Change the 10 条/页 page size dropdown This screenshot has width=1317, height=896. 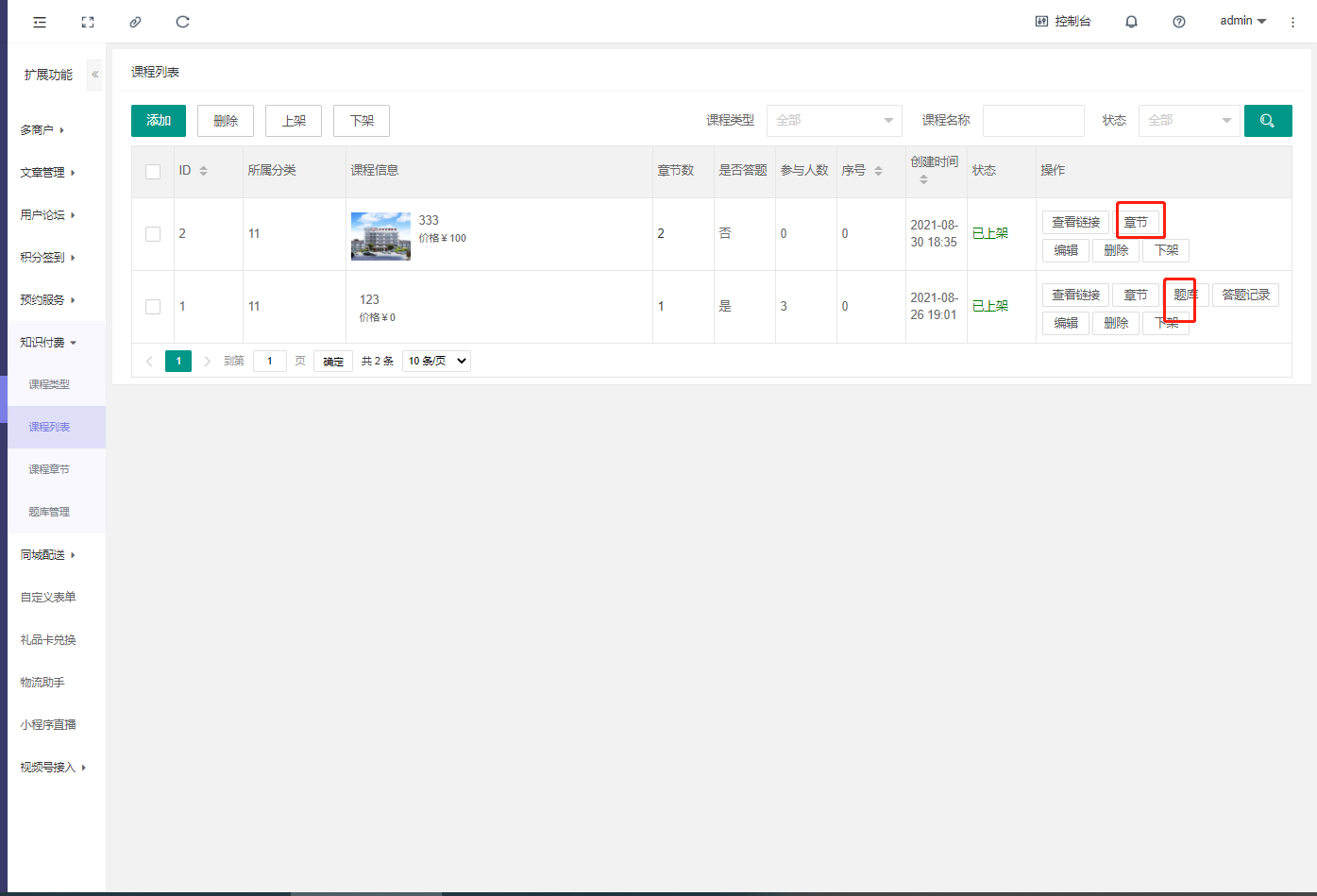436,361
